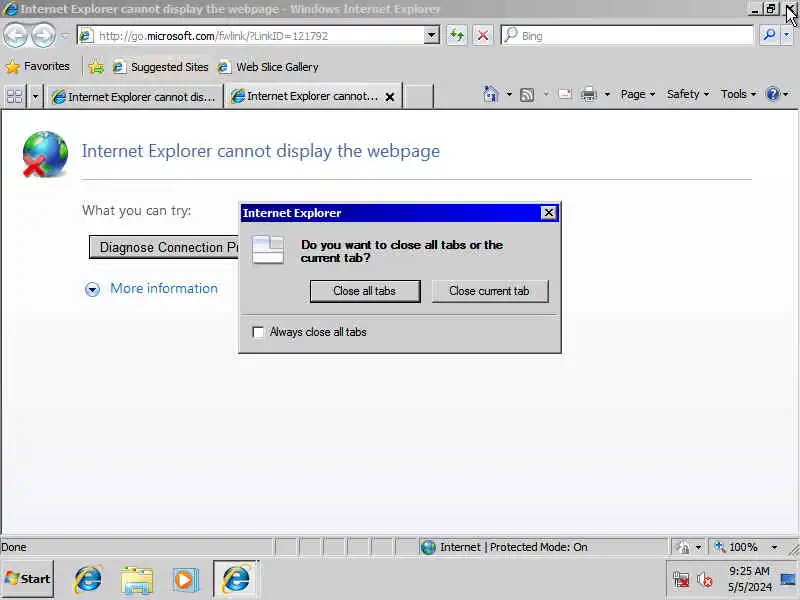Click the network disconnected tray icon
Screen dimensions: 800x600
(x=681, y=580)
